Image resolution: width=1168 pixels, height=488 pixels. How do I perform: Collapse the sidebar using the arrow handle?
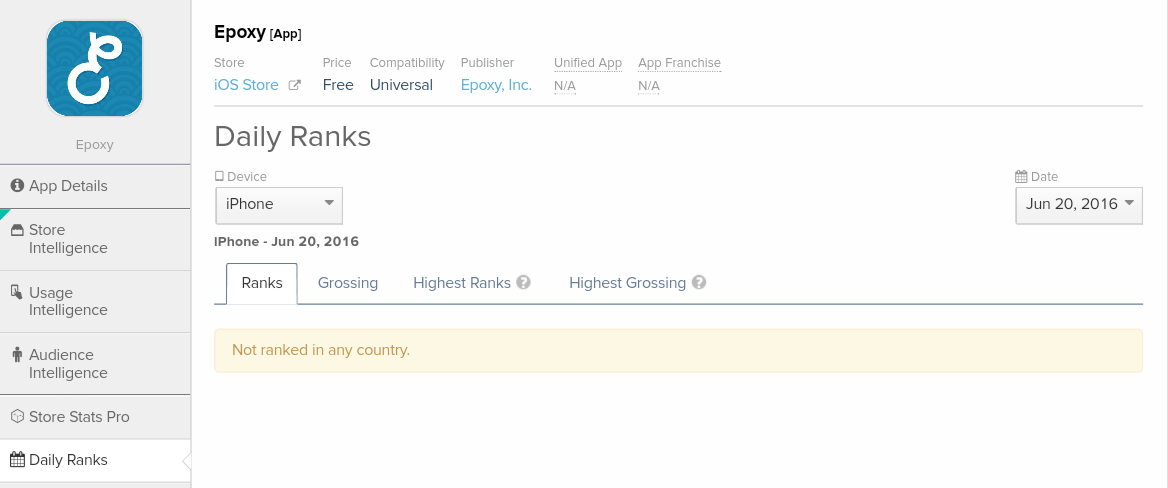186,461
